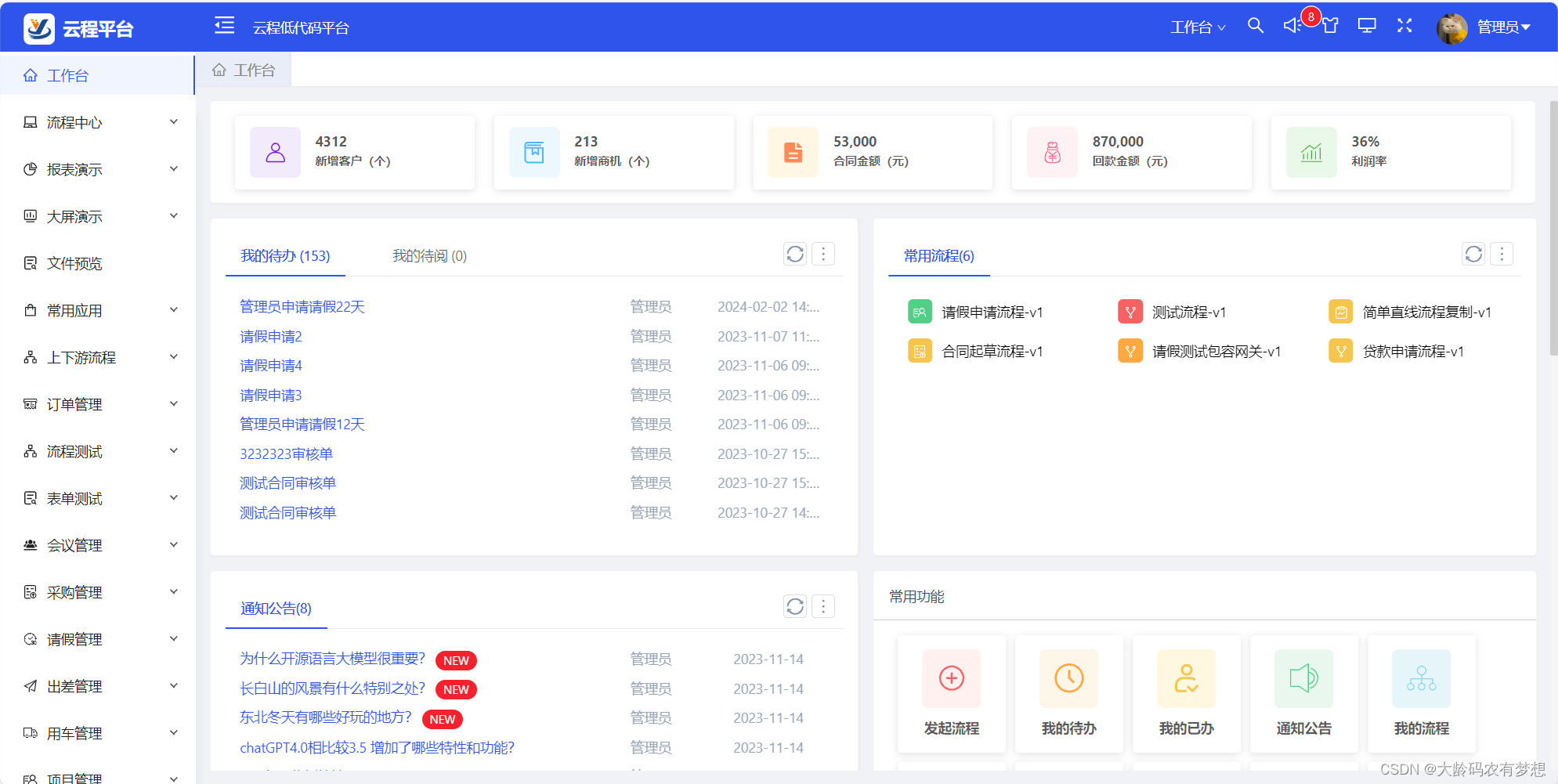Open the 管理员 user dropdown
This screenshot has width=1558, height=784.
click(x=1503, y=27)
